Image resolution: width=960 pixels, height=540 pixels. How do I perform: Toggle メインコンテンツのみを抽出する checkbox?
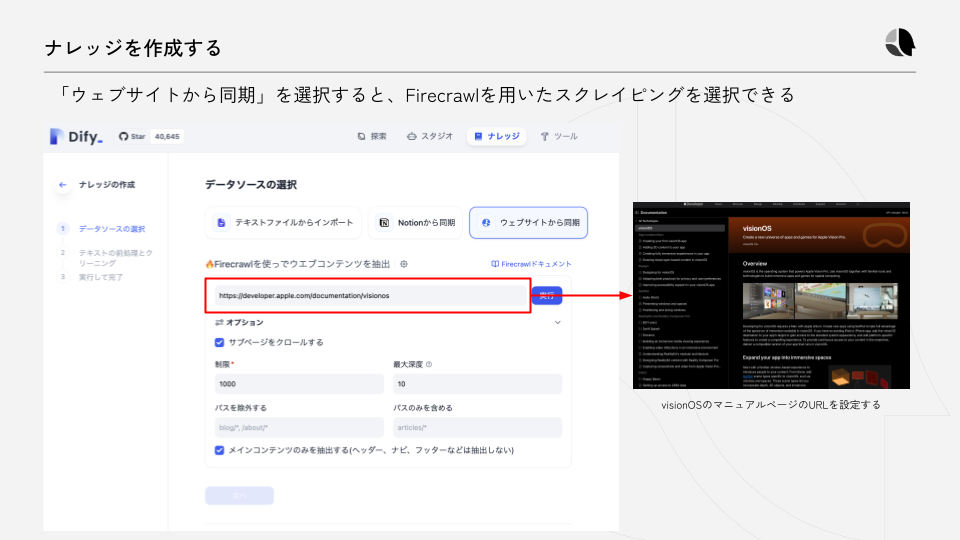point(219,450)
